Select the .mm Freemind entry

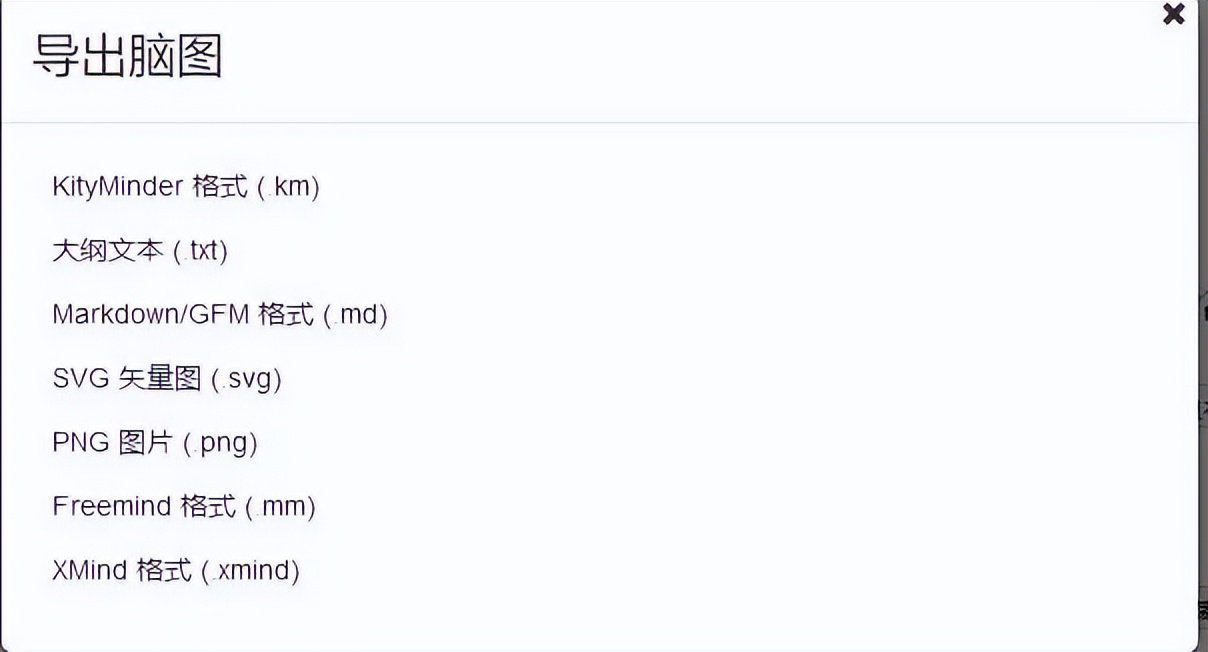[184, 507]
